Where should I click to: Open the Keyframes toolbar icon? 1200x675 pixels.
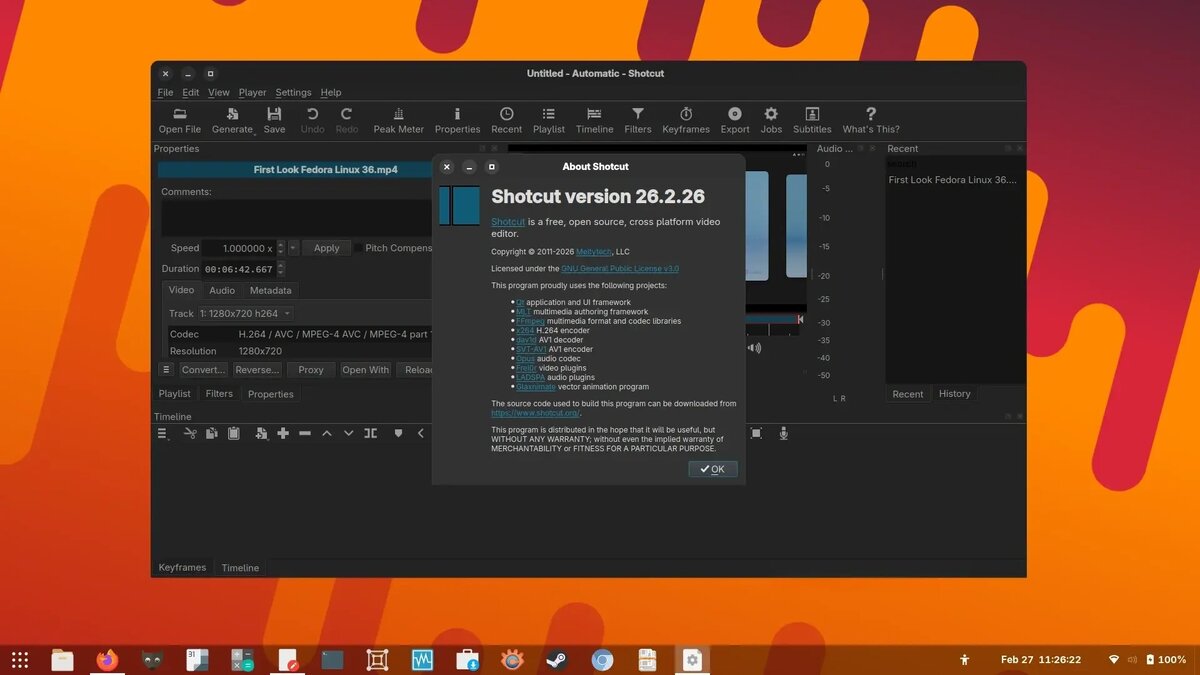[686, 114]
